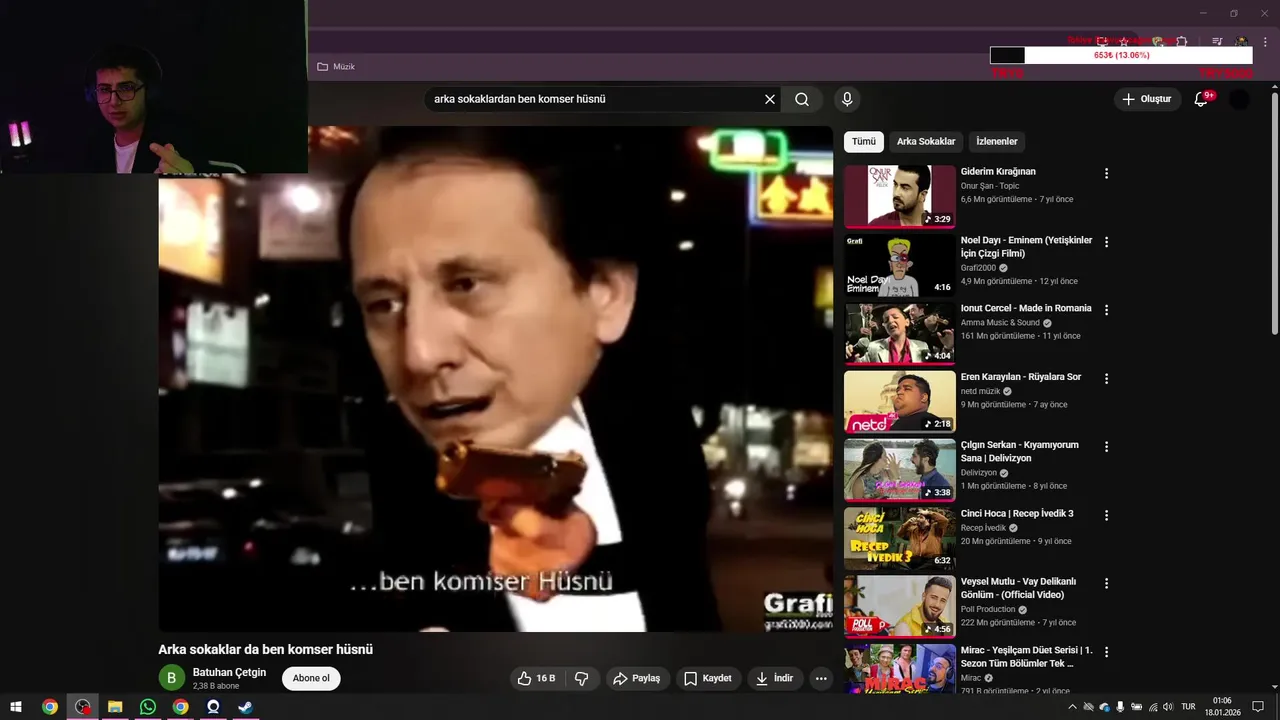The image size is (1280, 720).
Task: Open options menu for Noel Dayı - Eminem
Action: tap(1106, 241)
